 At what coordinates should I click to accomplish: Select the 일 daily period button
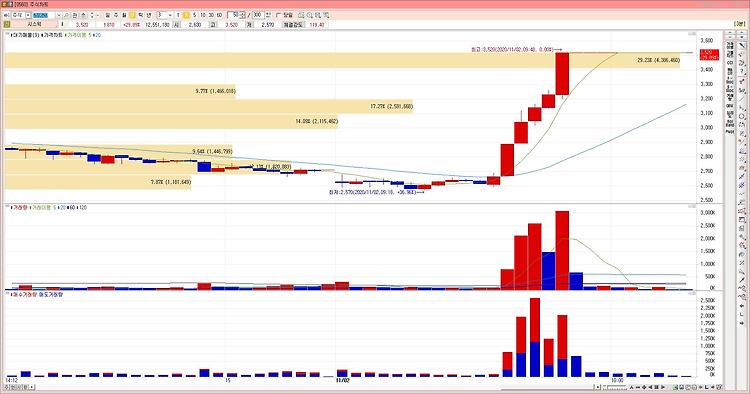coord(107,15)
